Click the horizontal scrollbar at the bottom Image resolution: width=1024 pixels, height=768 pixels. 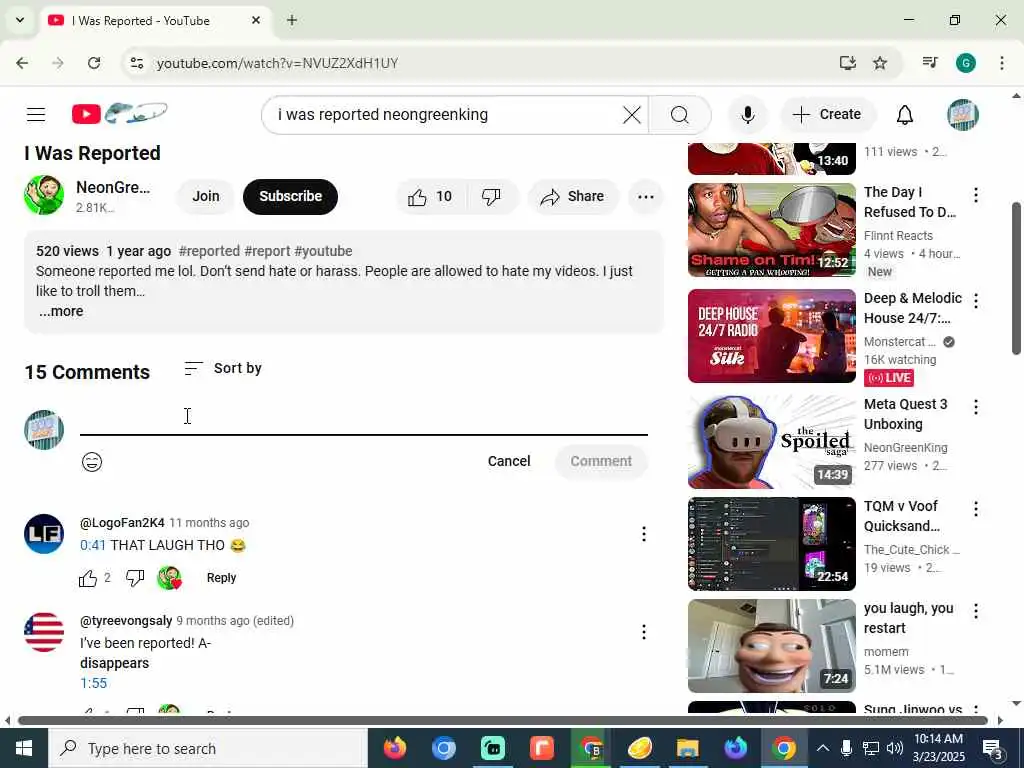503,720
